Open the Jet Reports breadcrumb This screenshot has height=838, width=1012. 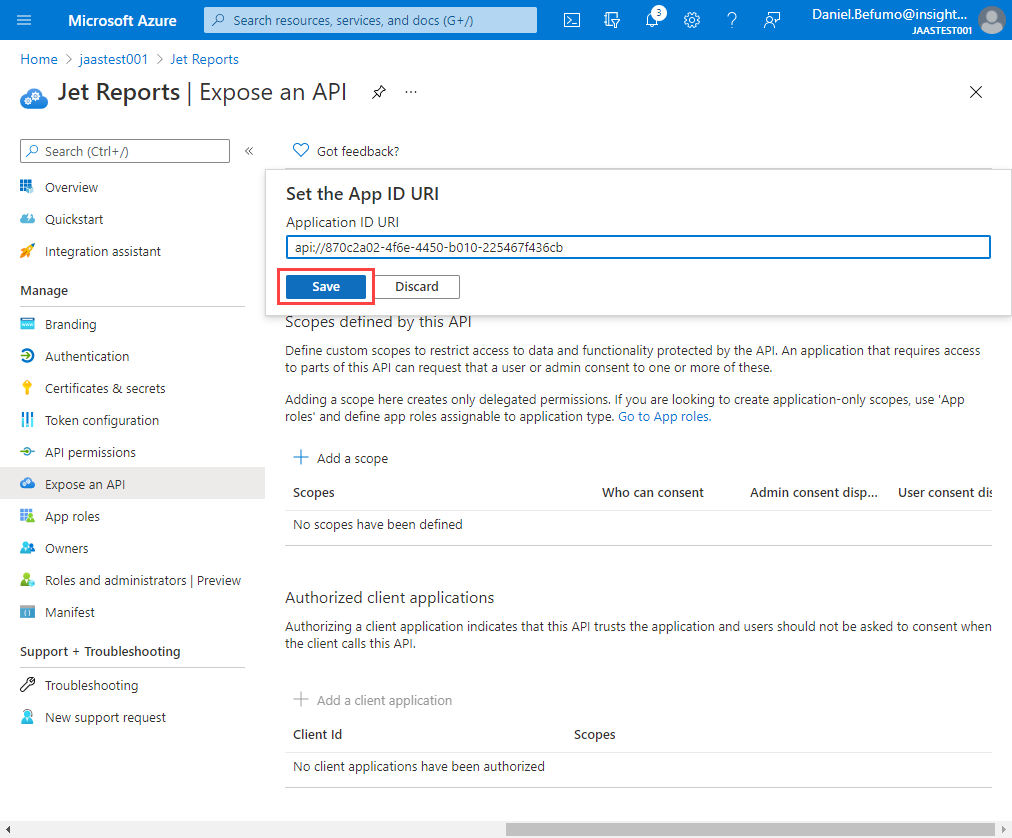[205, 59]
